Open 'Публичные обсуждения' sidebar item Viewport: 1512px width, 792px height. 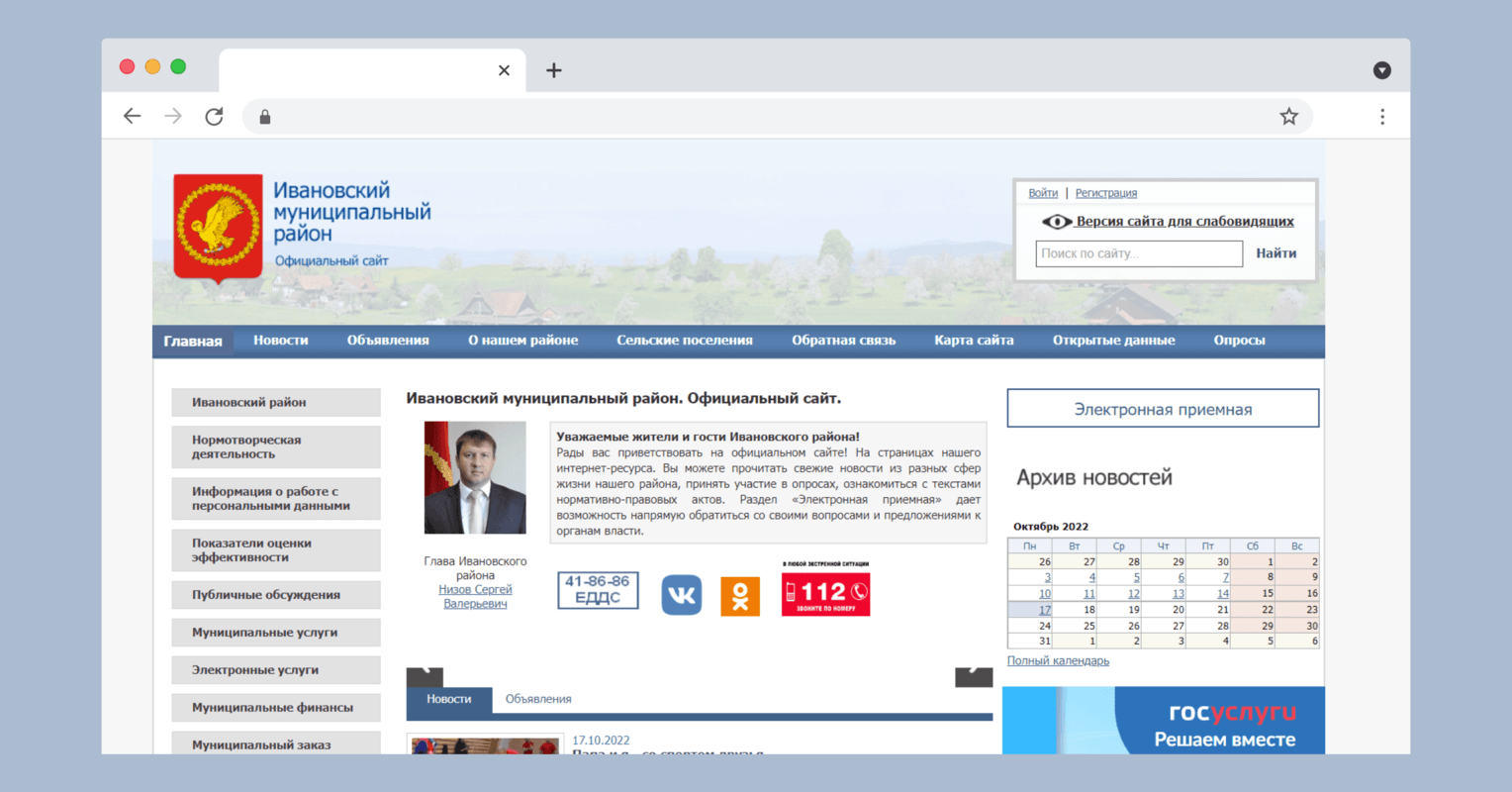click(276, 594)
